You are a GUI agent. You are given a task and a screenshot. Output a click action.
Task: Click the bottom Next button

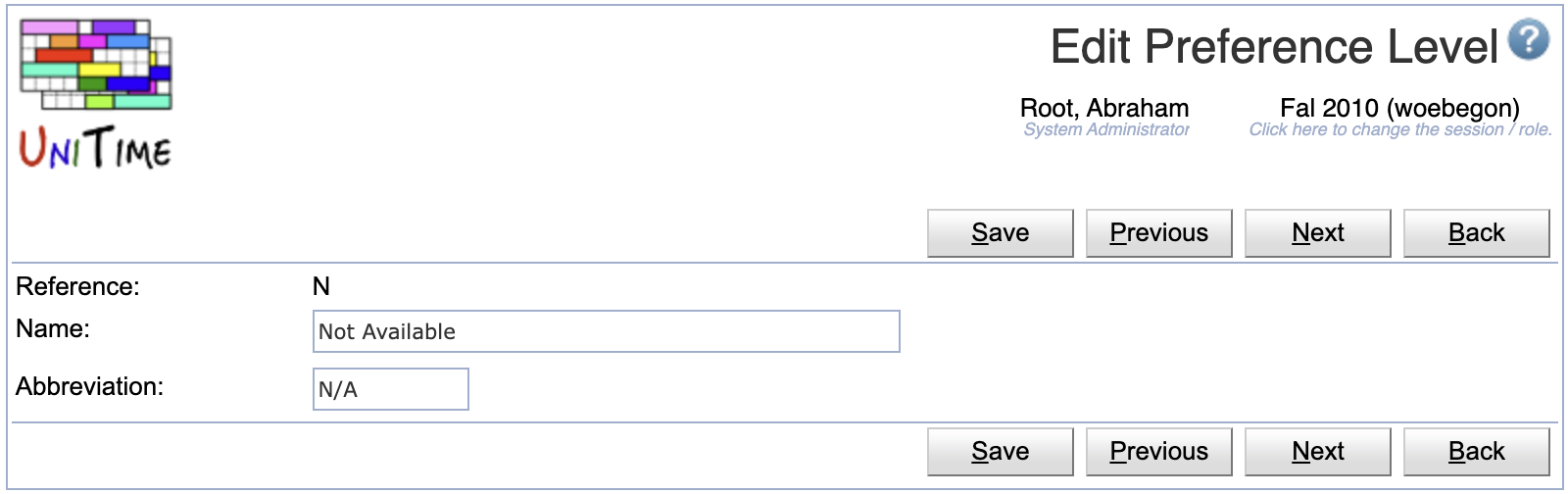[x=1318, y=452]
